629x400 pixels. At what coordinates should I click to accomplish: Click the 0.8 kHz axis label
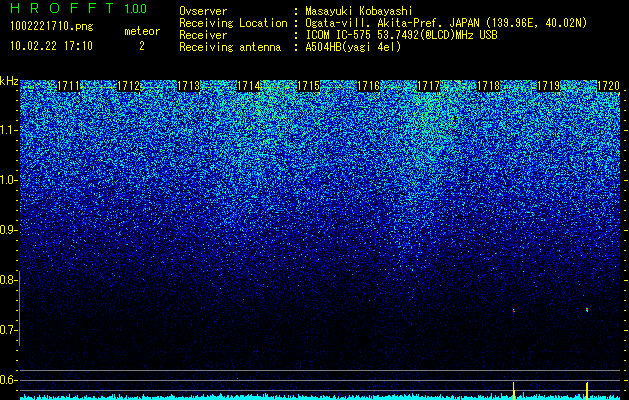[x=8, y=280]
